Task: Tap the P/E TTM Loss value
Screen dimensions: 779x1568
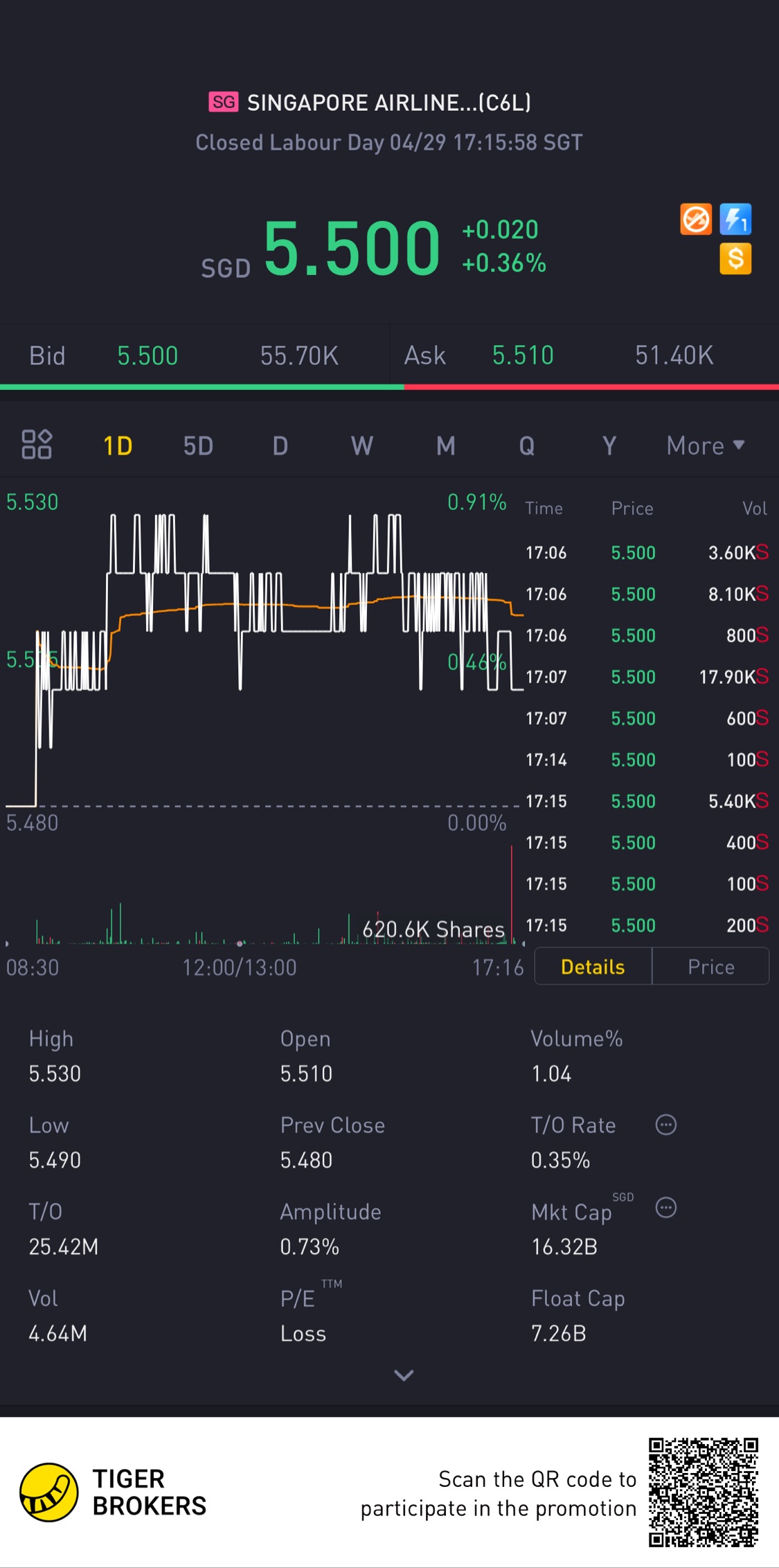Action: click(303, 1333)
